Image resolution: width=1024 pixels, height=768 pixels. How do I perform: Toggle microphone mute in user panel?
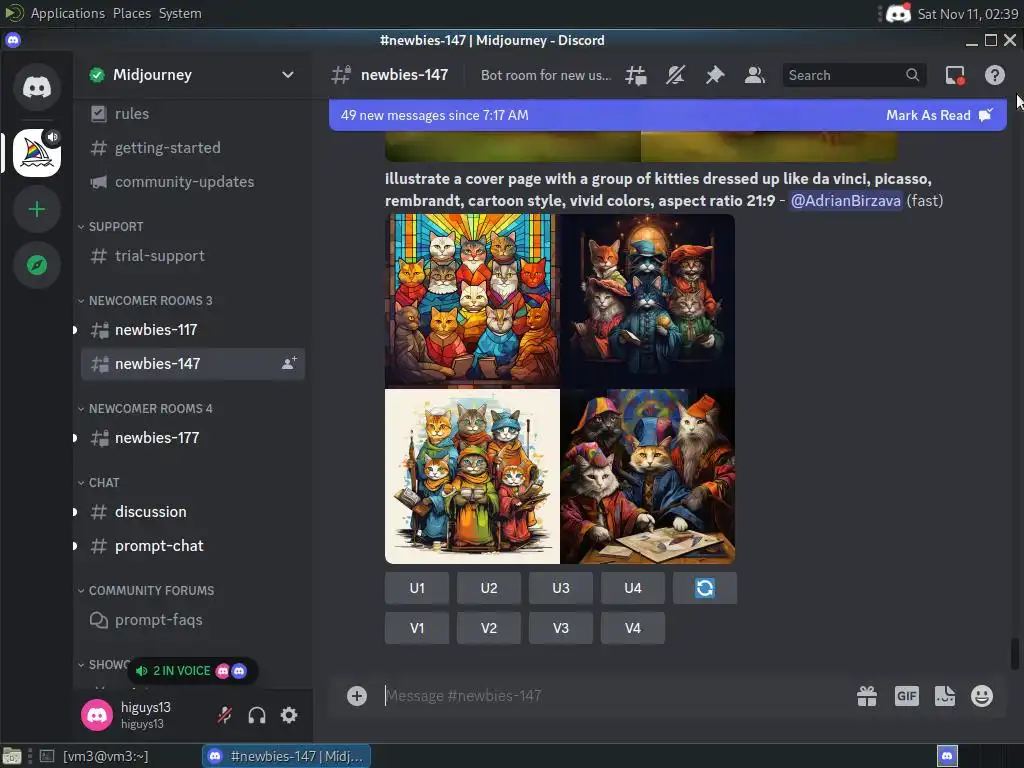225,715
